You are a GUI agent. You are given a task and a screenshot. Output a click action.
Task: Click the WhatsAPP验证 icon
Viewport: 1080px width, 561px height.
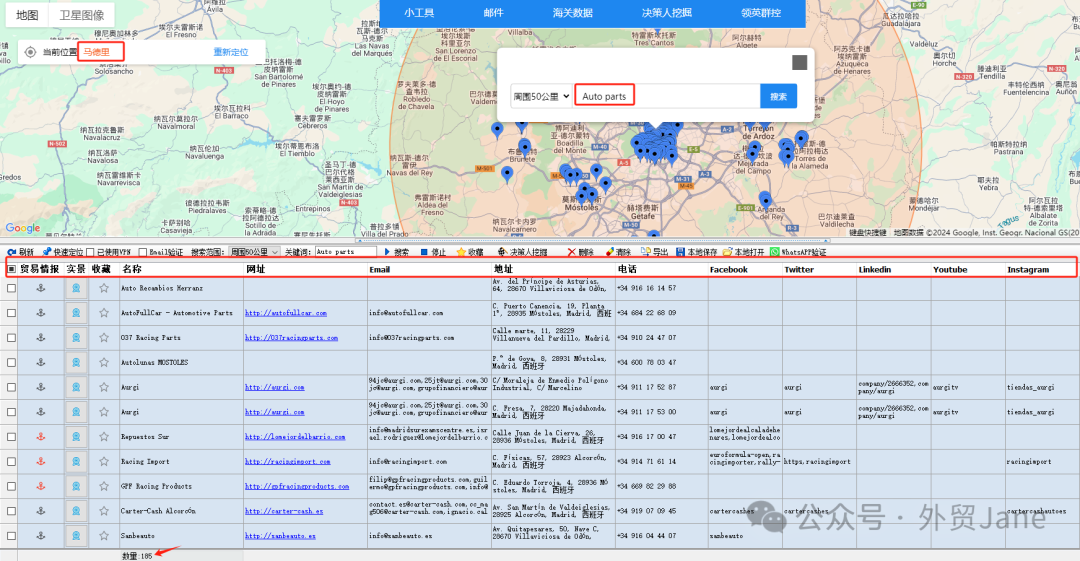click(x=774, y=252)
